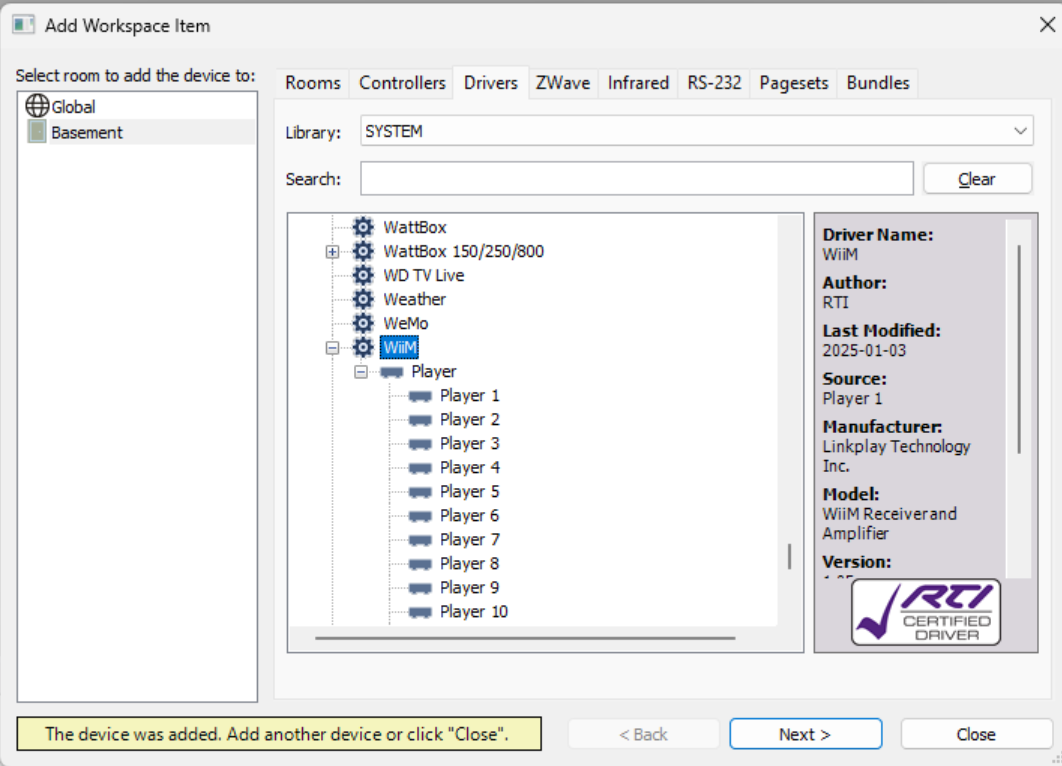1062x766 pixels.
Task: Click the Player 2 device icon
Action: [421, 420]
